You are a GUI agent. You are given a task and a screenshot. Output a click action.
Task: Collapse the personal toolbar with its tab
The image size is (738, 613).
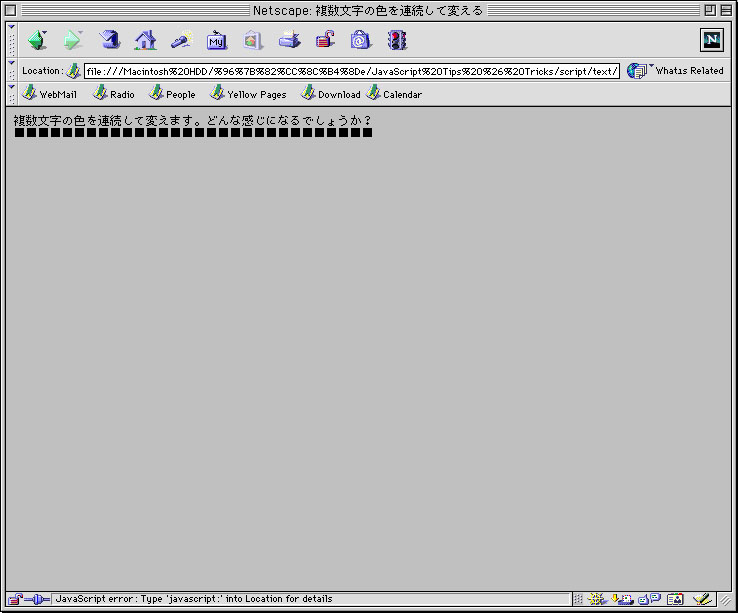(12, 94)
